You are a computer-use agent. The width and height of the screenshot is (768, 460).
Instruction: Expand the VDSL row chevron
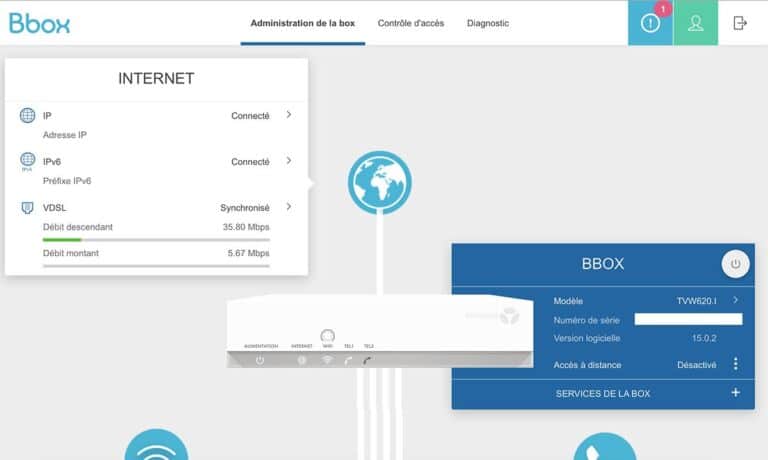tap(289, 207)
